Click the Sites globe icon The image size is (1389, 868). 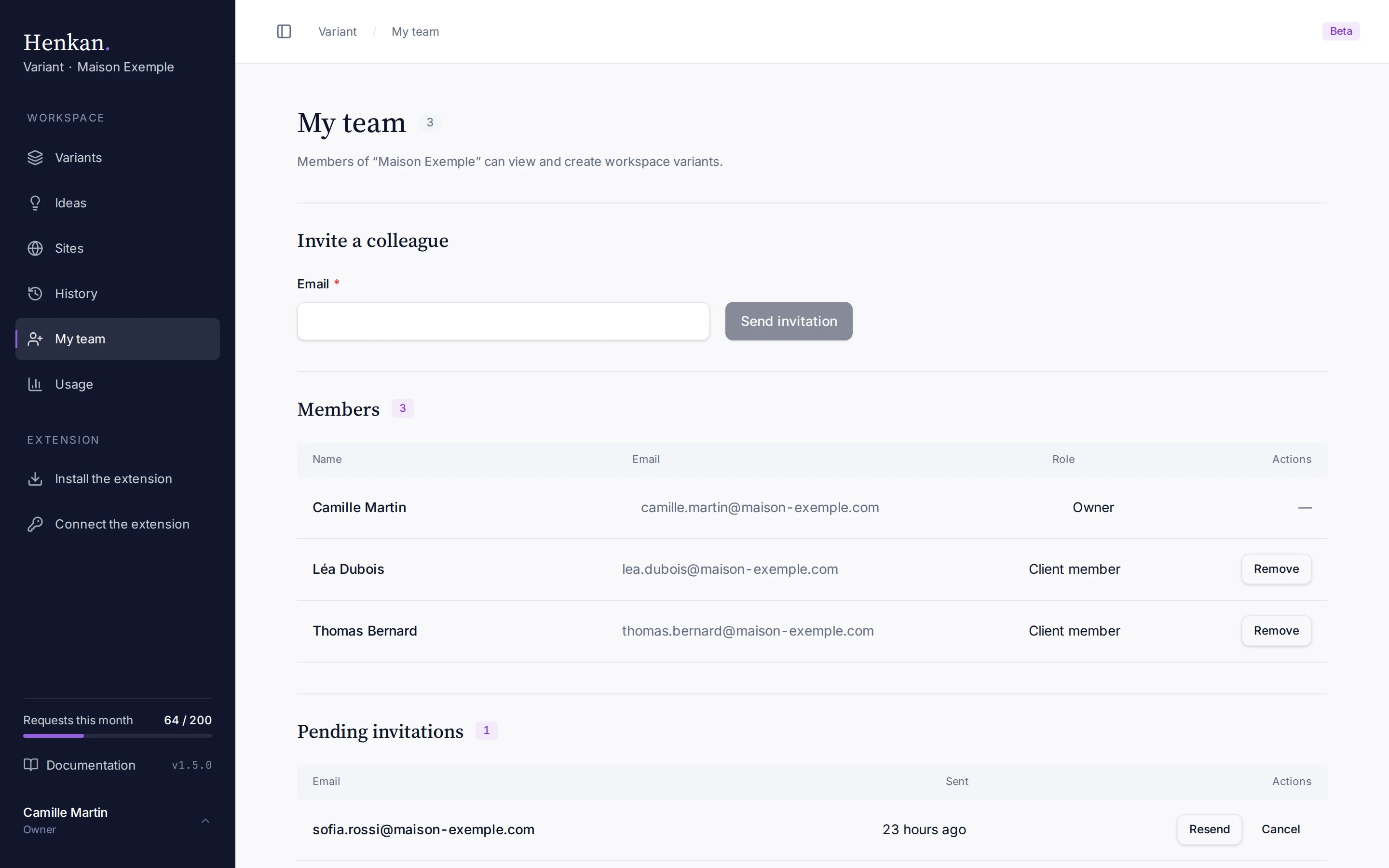[x=35, y=248]
